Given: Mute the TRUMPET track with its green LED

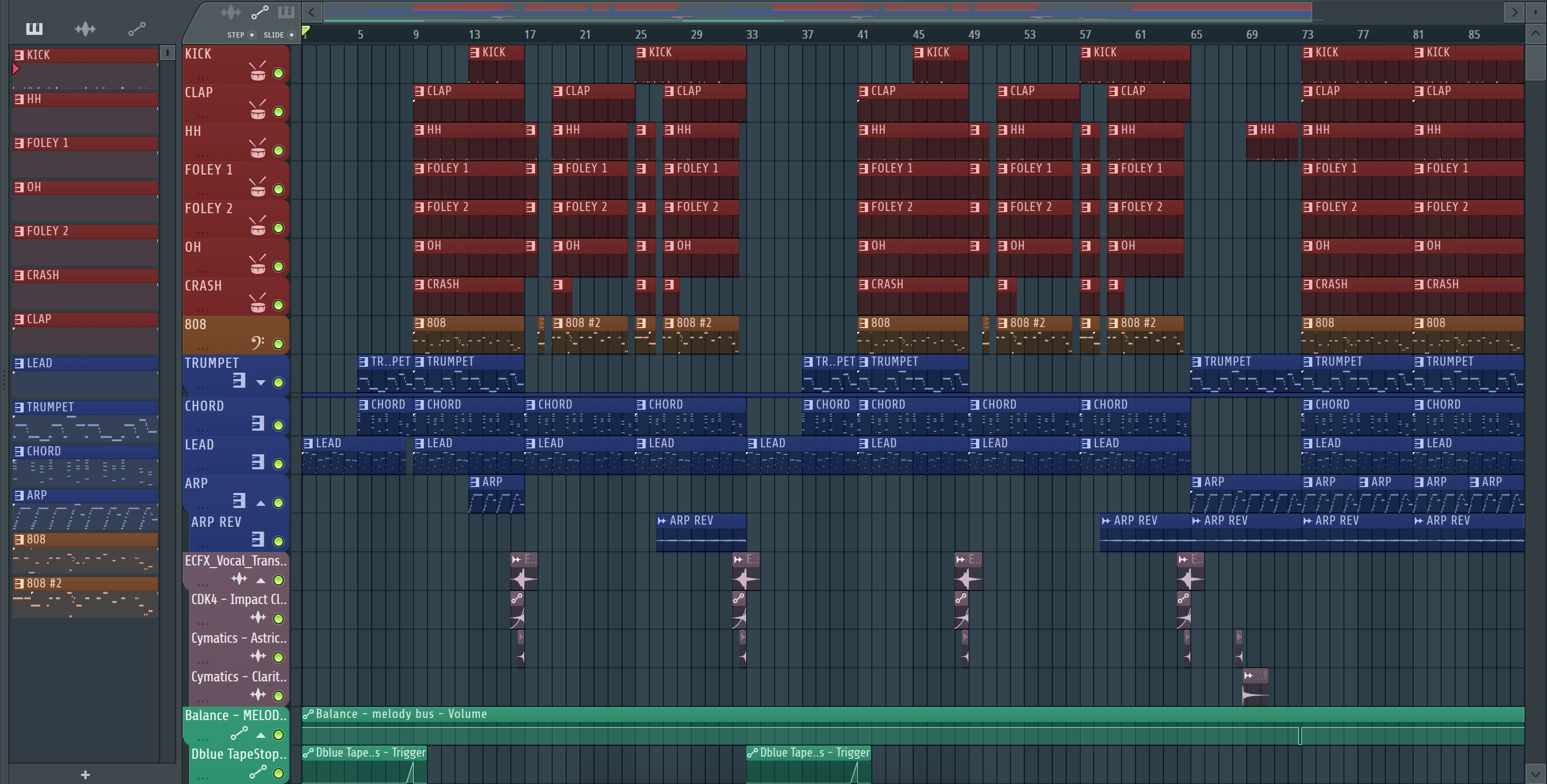Looking at the screenshot, I should tap(279, 382).
